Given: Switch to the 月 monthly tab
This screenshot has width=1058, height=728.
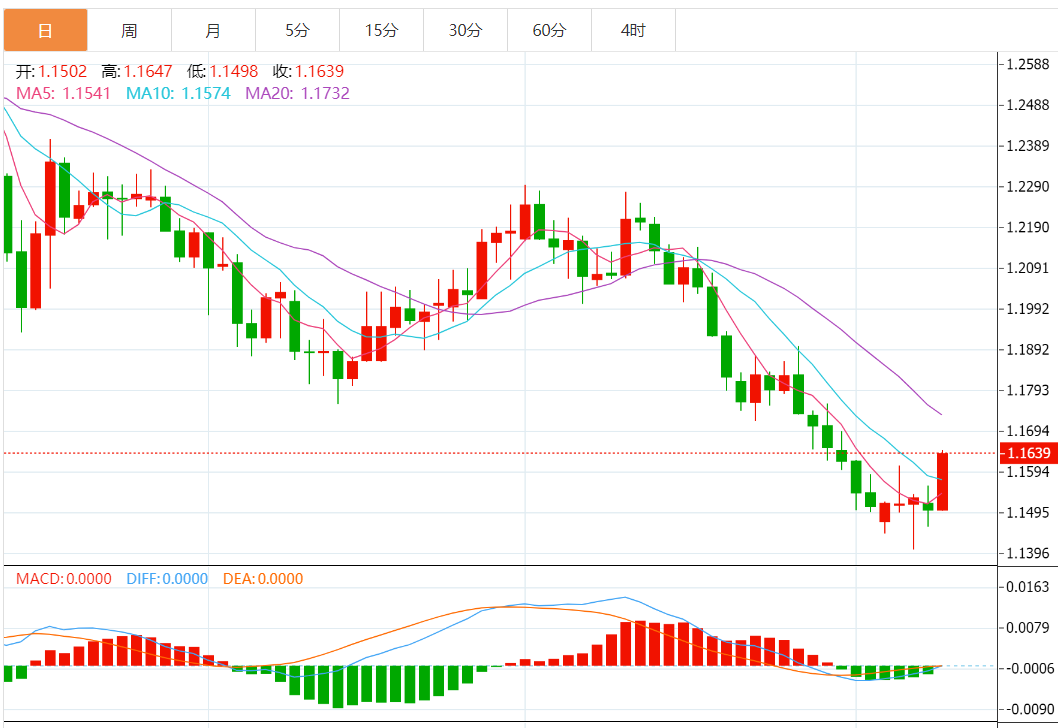Looking at the screenshot, I should click(213, 30).
